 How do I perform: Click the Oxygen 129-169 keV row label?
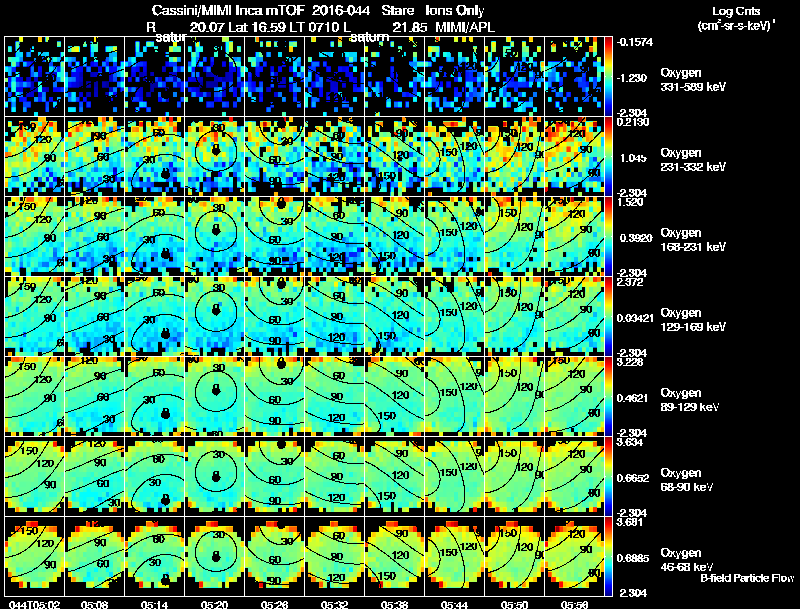(x=693, y=320)
